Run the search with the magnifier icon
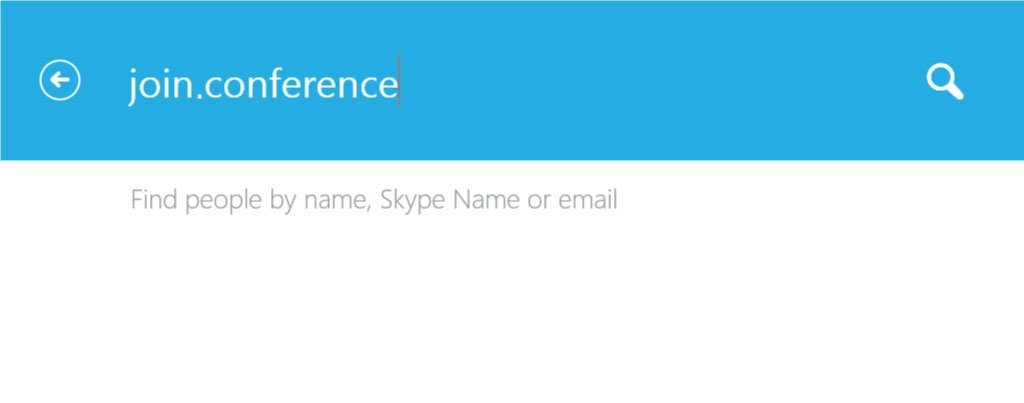The width and height of the screenshot is (1024, 403). pyautogui.click(x=944, y=82)
